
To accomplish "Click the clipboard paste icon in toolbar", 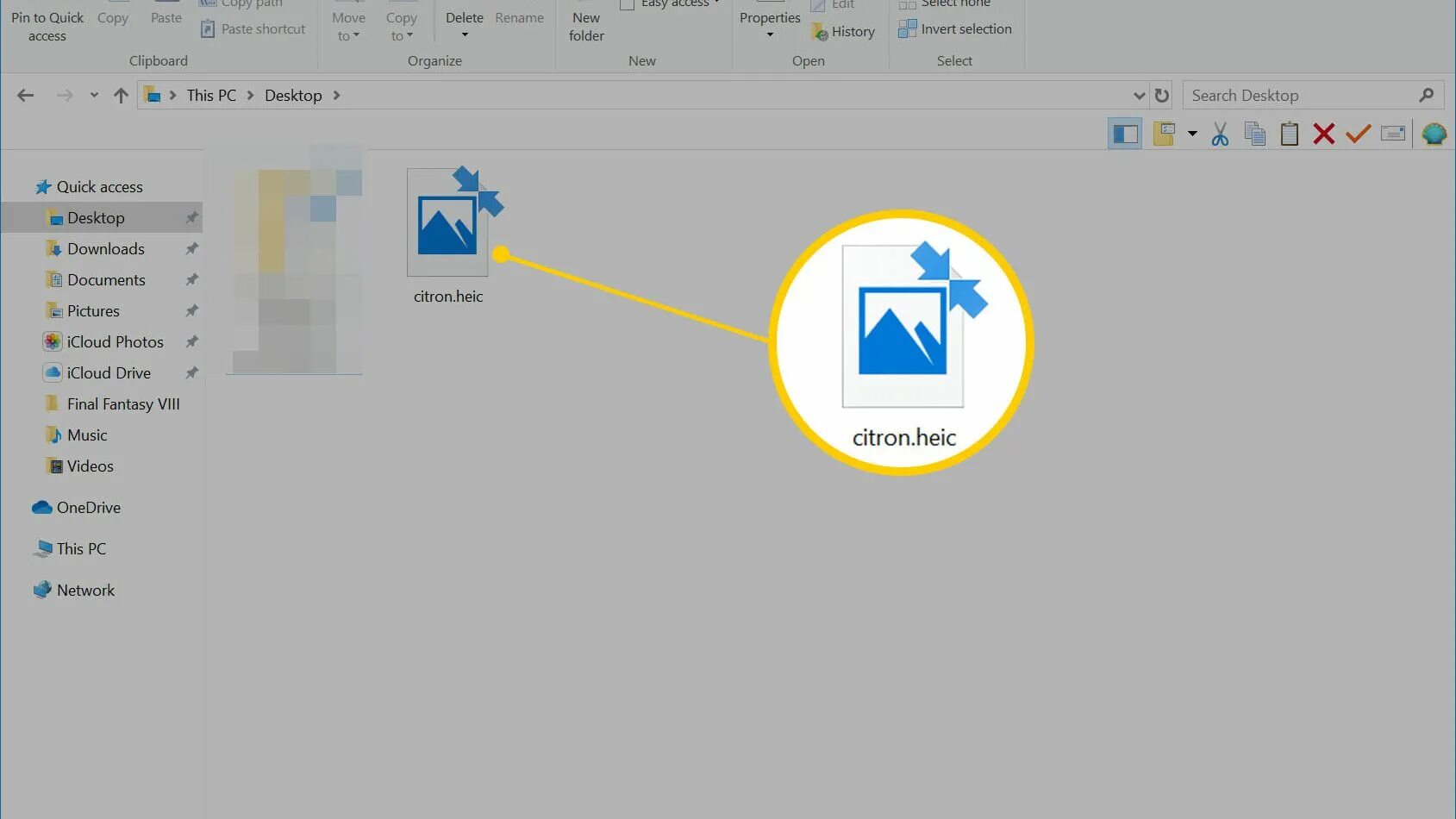I will (1290, 134).
